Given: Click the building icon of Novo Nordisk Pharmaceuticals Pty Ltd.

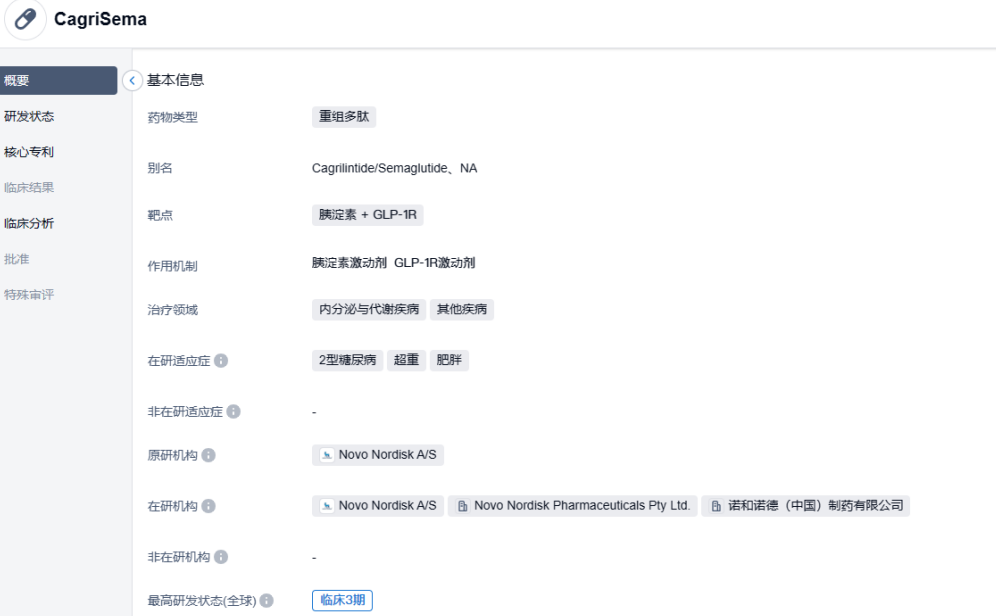Looking at the screenshot, I should point(463,506).
